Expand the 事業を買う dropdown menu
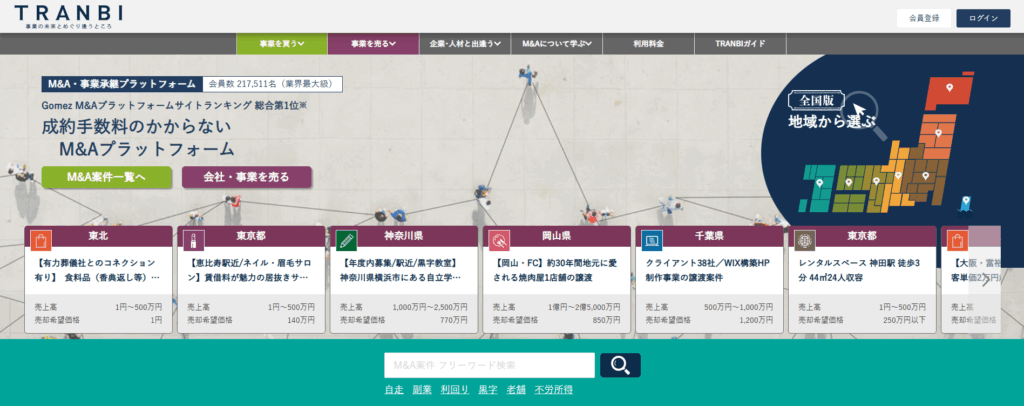 pos(283,44)
